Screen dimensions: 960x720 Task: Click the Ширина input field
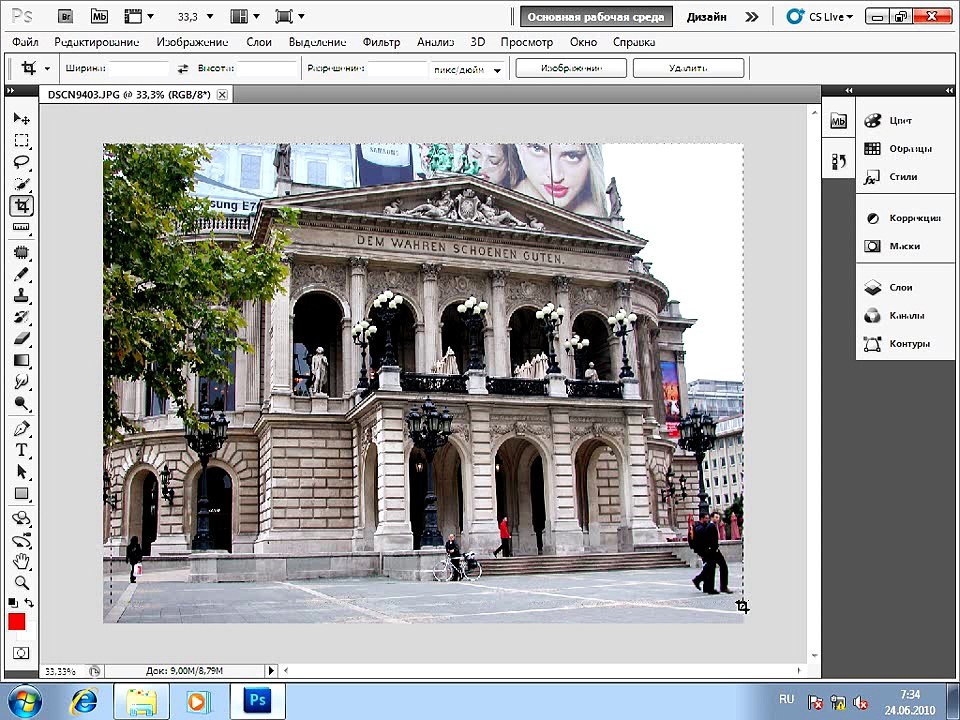[x=138, y=69]
